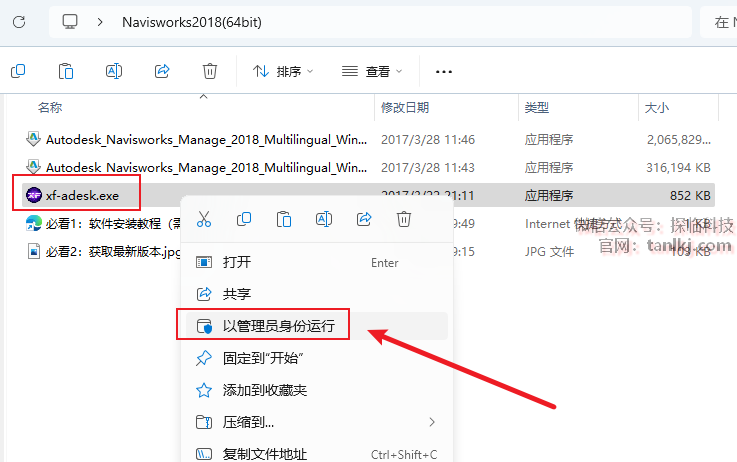Screen dimensions: 737x462
Task: Open the 排序 sort dropdown
Action: coord(283,71)
